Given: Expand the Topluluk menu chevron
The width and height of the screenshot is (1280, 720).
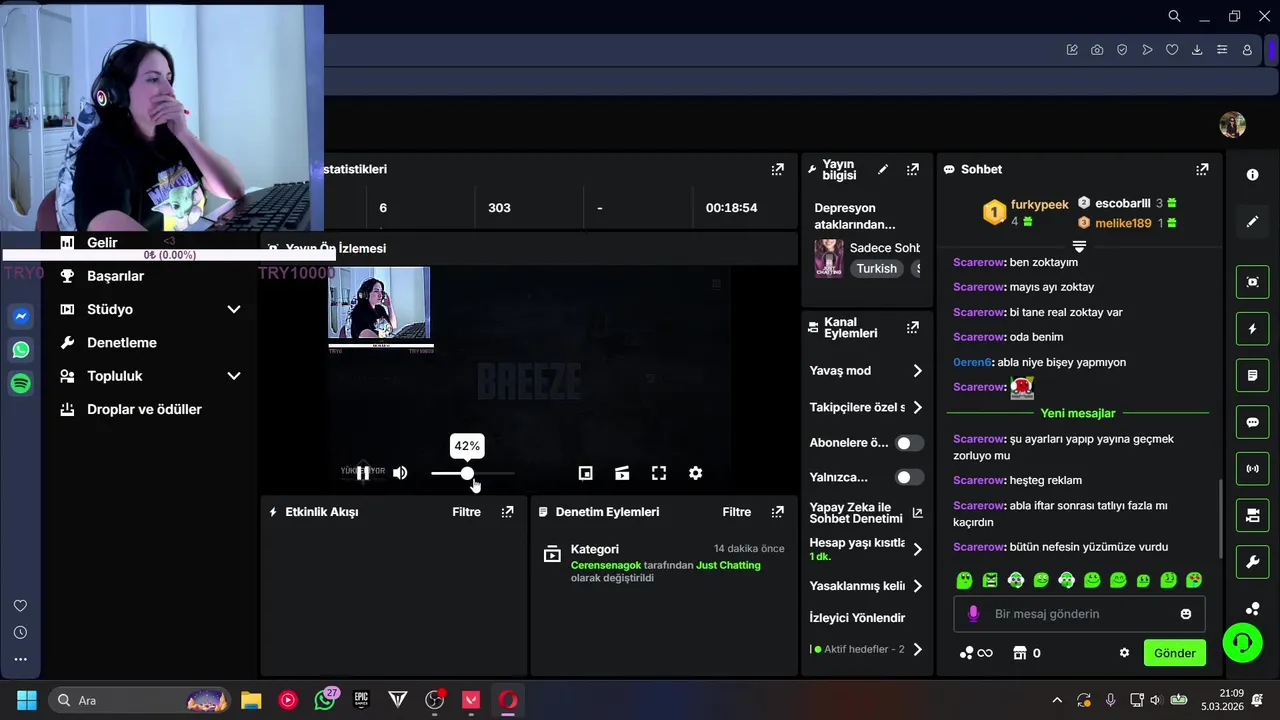Looking at the screenshot, I should tap(234, 376).
